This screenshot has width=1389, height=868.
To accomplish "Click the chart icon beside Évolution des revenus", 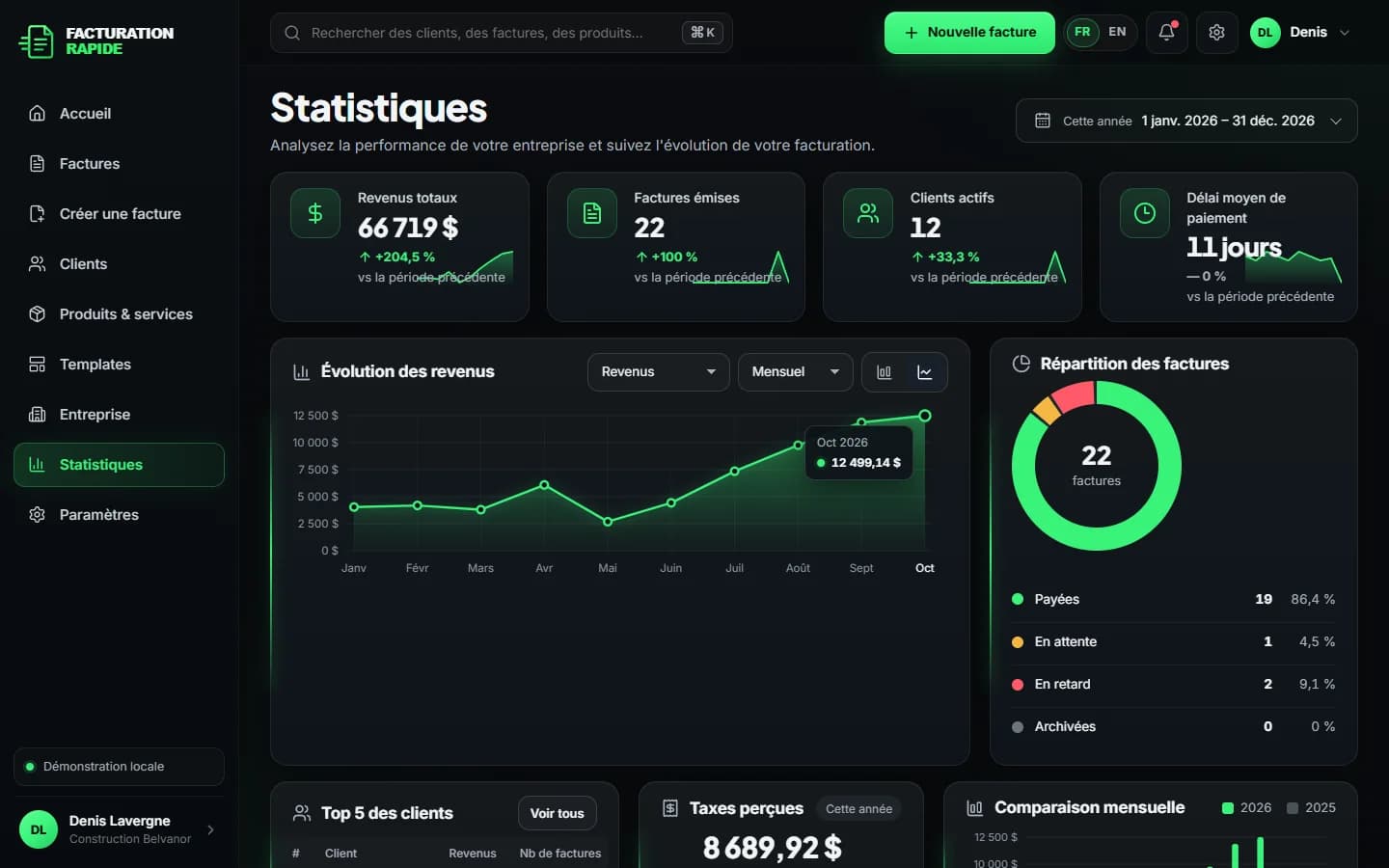I will click(x=301, y=371).
